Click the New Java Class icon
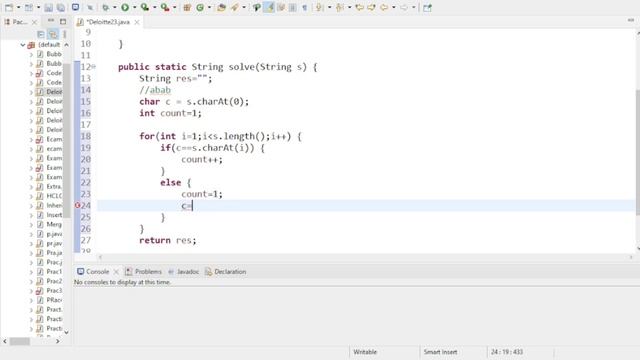 [200, 7]
